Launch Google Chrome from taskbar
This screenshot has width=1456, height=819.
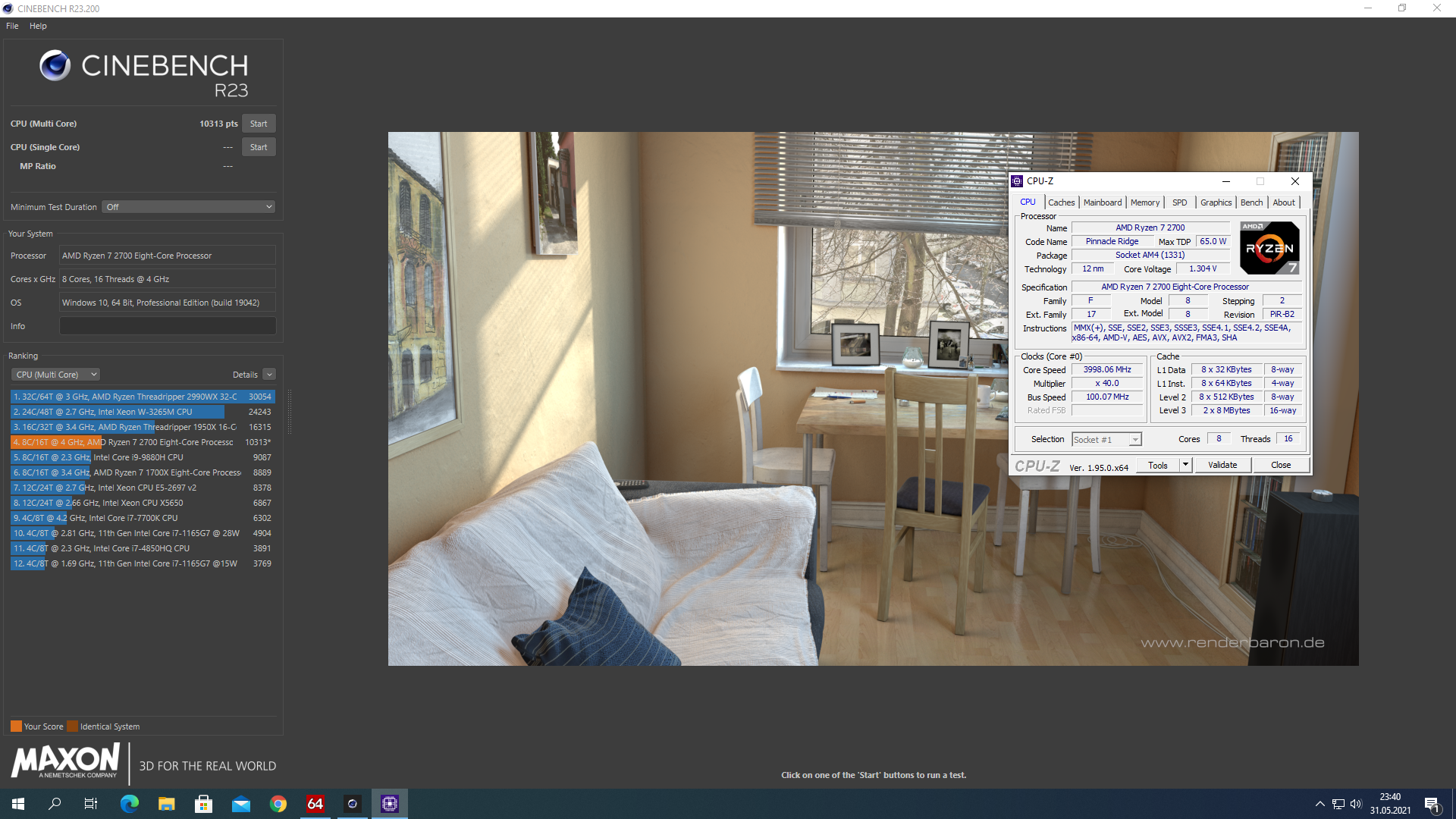coord(278,804)
